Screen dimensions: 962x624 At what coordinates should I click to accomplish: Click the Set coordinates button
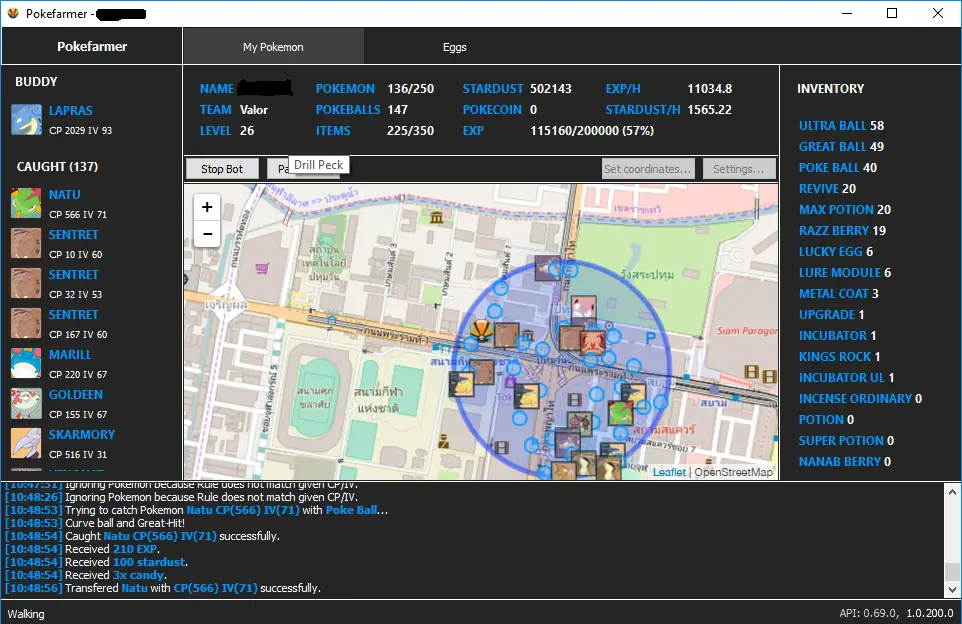tap(648, 169)
